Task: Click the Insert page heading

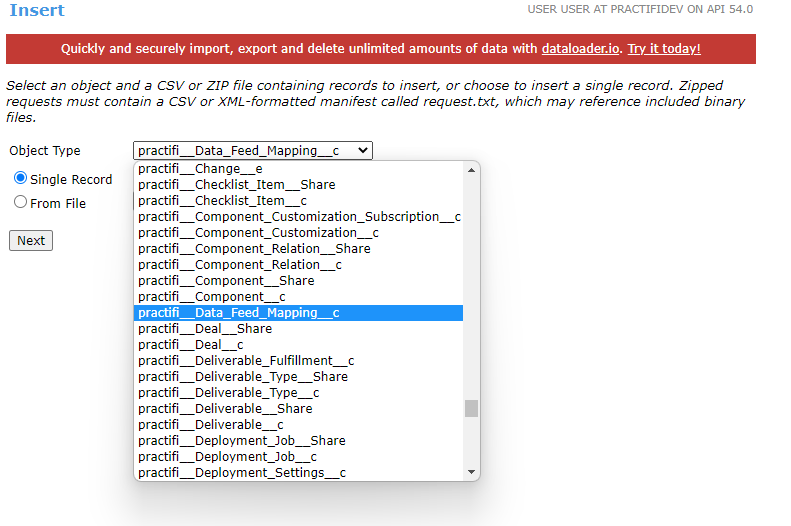Action: click(x=37, y=10)
